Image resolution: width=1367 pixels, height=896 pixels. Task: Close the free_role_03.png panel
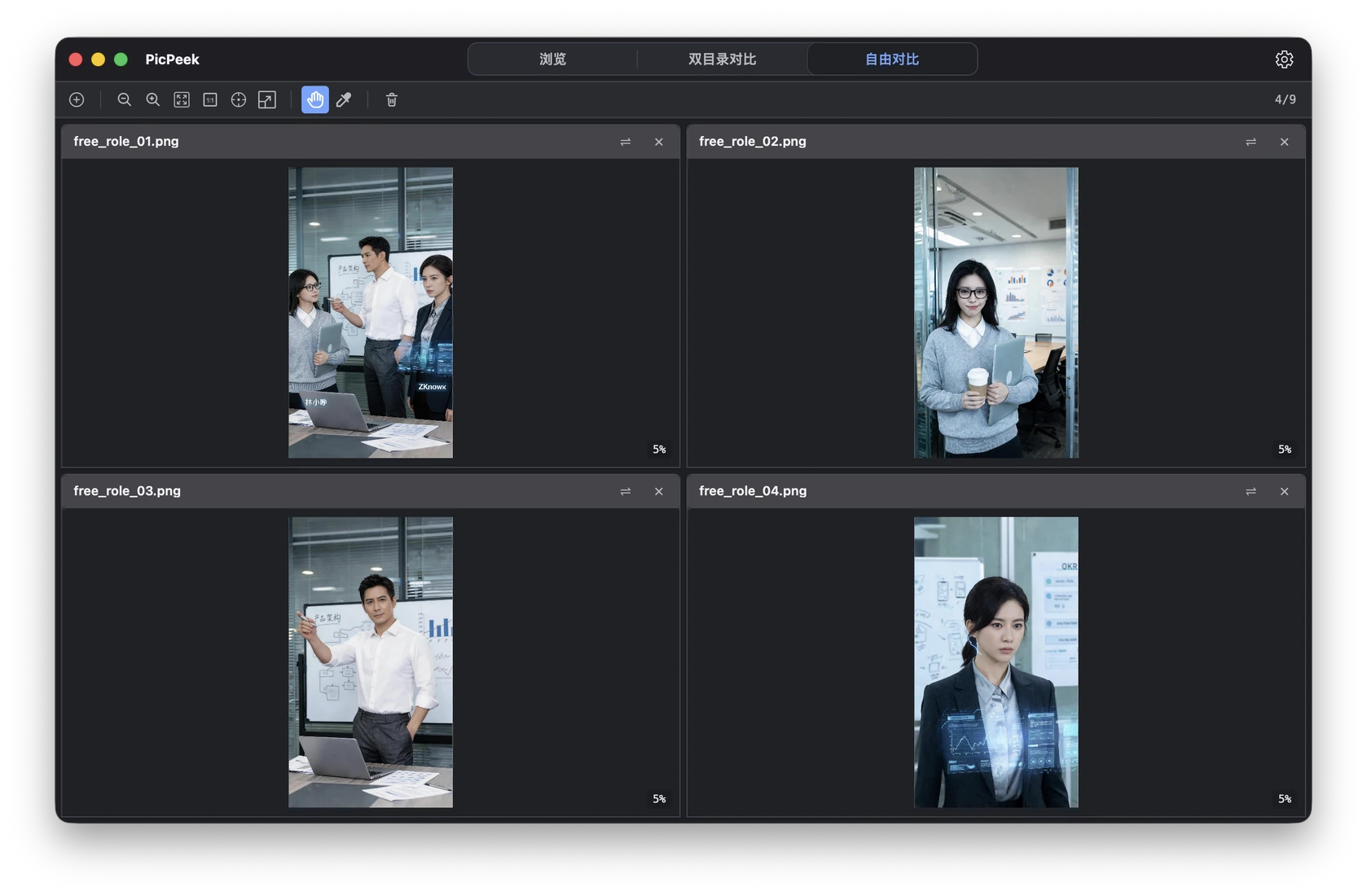click(659, 491)
